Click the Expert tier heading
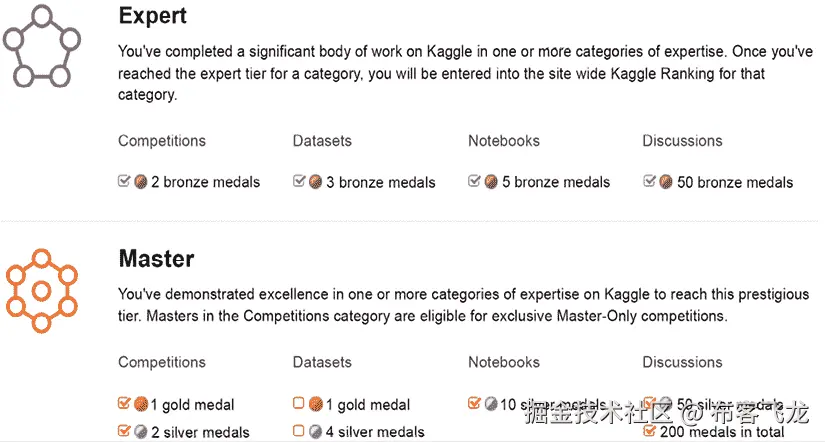825x442 pixels. 152,17
